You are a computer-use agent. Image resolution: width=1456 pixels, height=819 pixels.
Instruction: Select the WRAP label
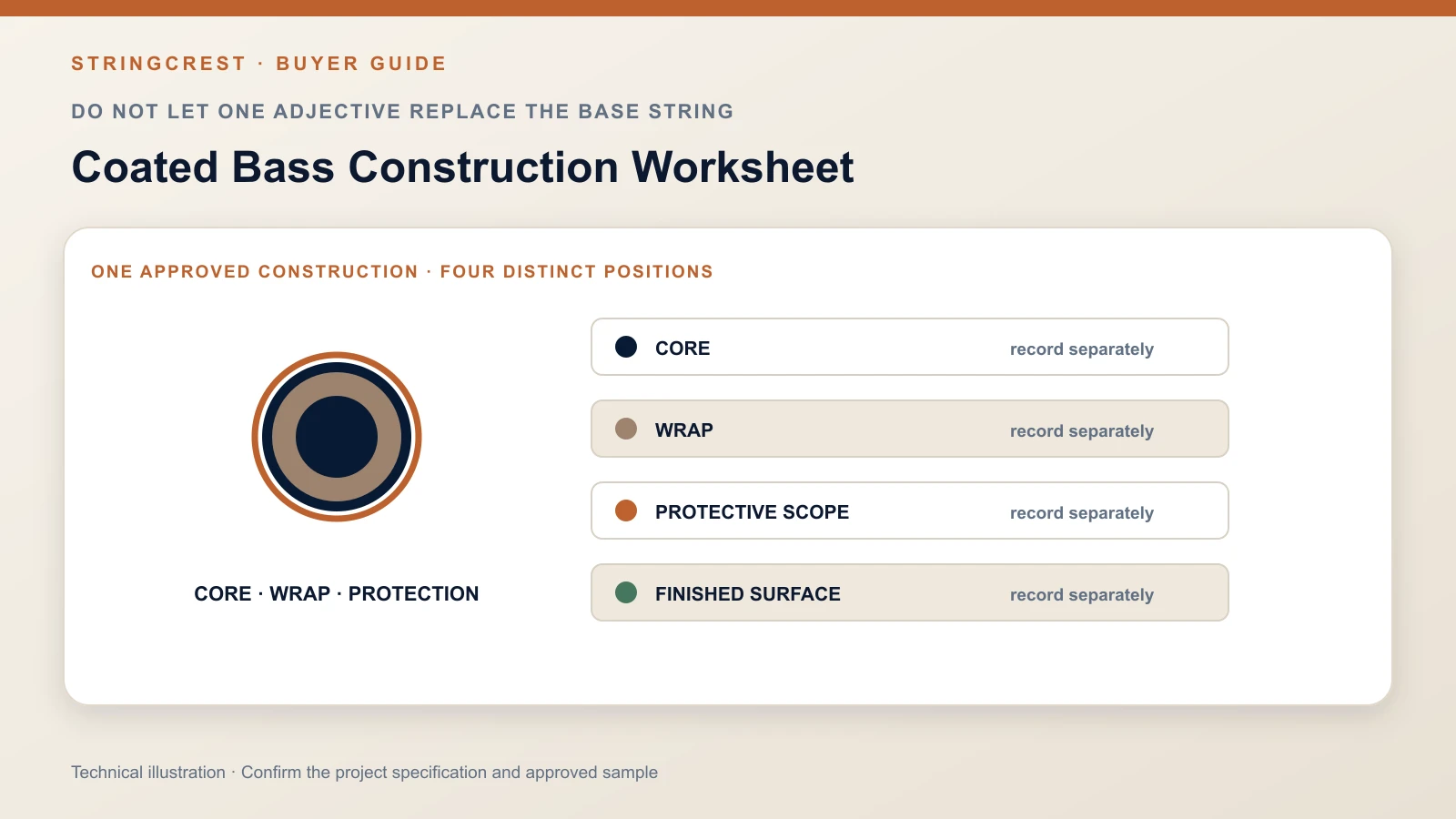684,430
